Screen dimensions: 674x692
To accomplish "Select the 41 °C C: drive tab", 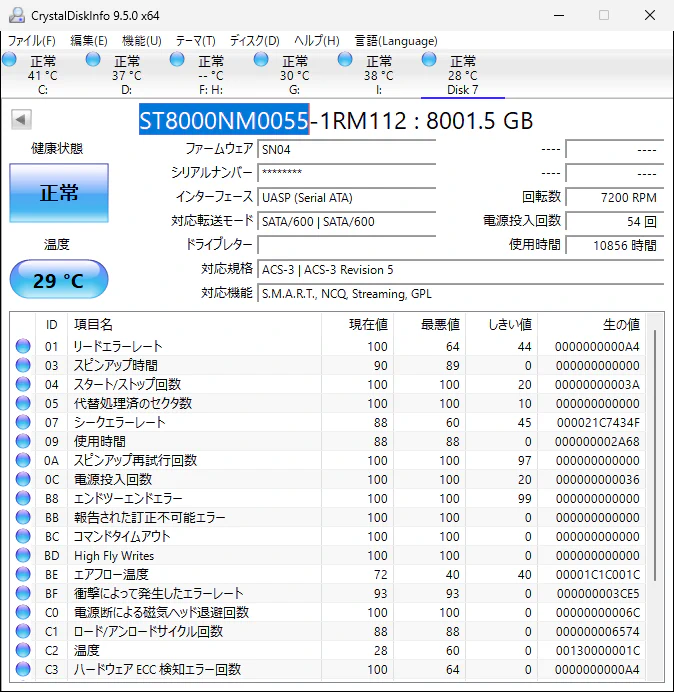I will pyautogui.click(x=42, y=75).
